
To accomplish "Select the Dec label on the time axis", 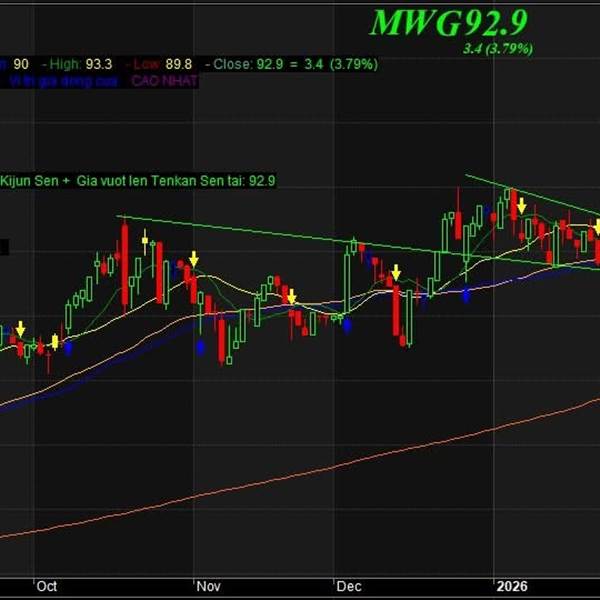I will click(x=349, y=586).
